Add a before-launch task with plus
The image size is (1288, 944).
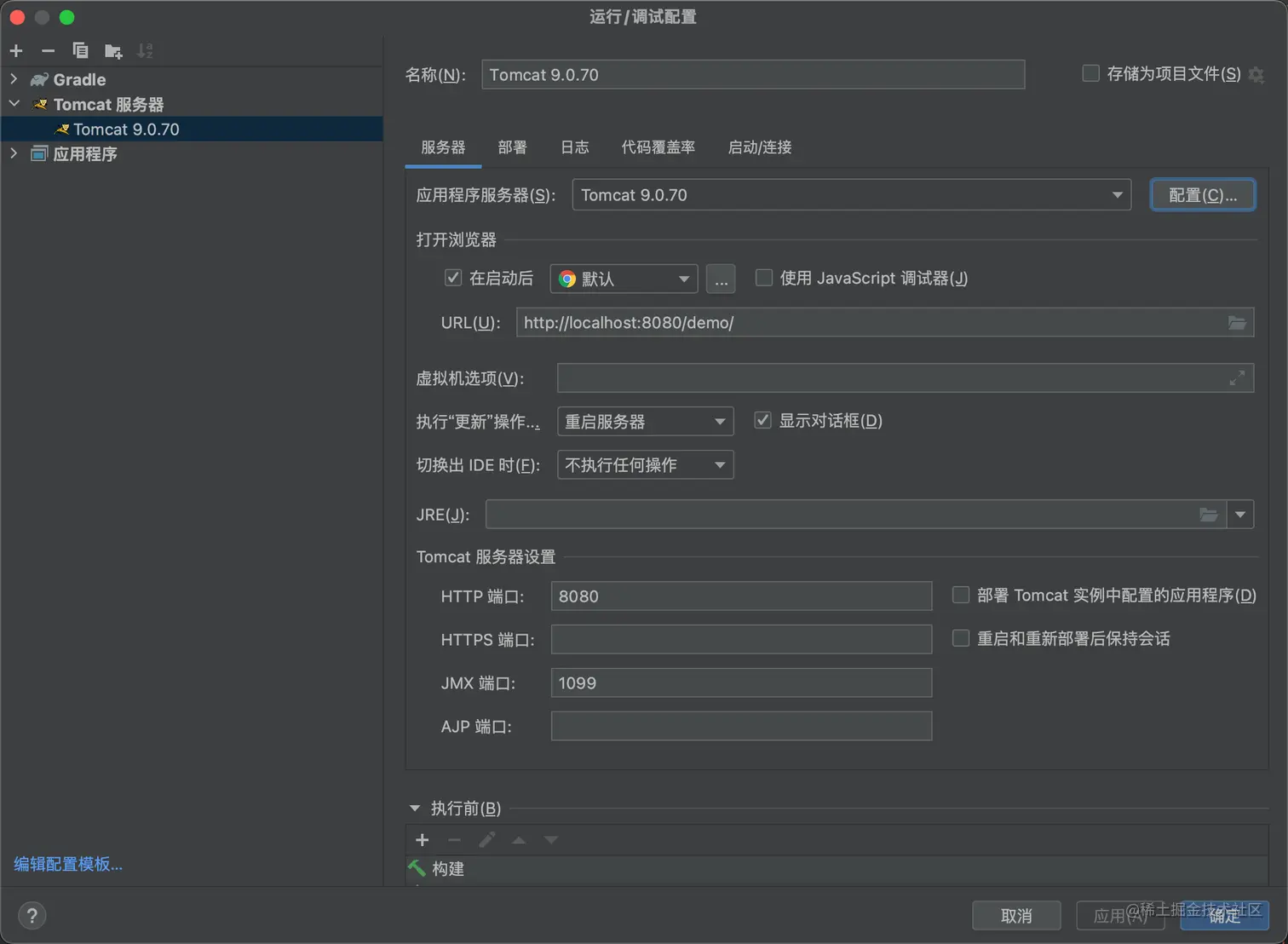(x=423, y=840)
